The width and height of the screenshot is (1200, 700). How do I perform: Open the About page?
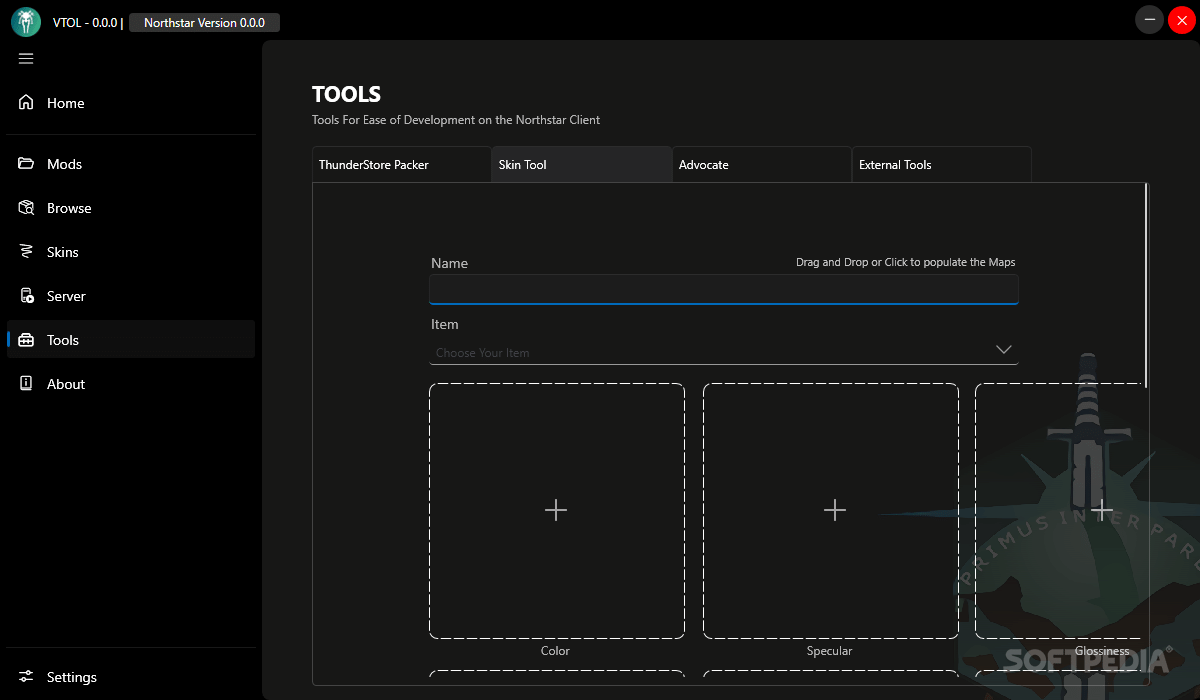pyautogui.click(x=131, y=384)
